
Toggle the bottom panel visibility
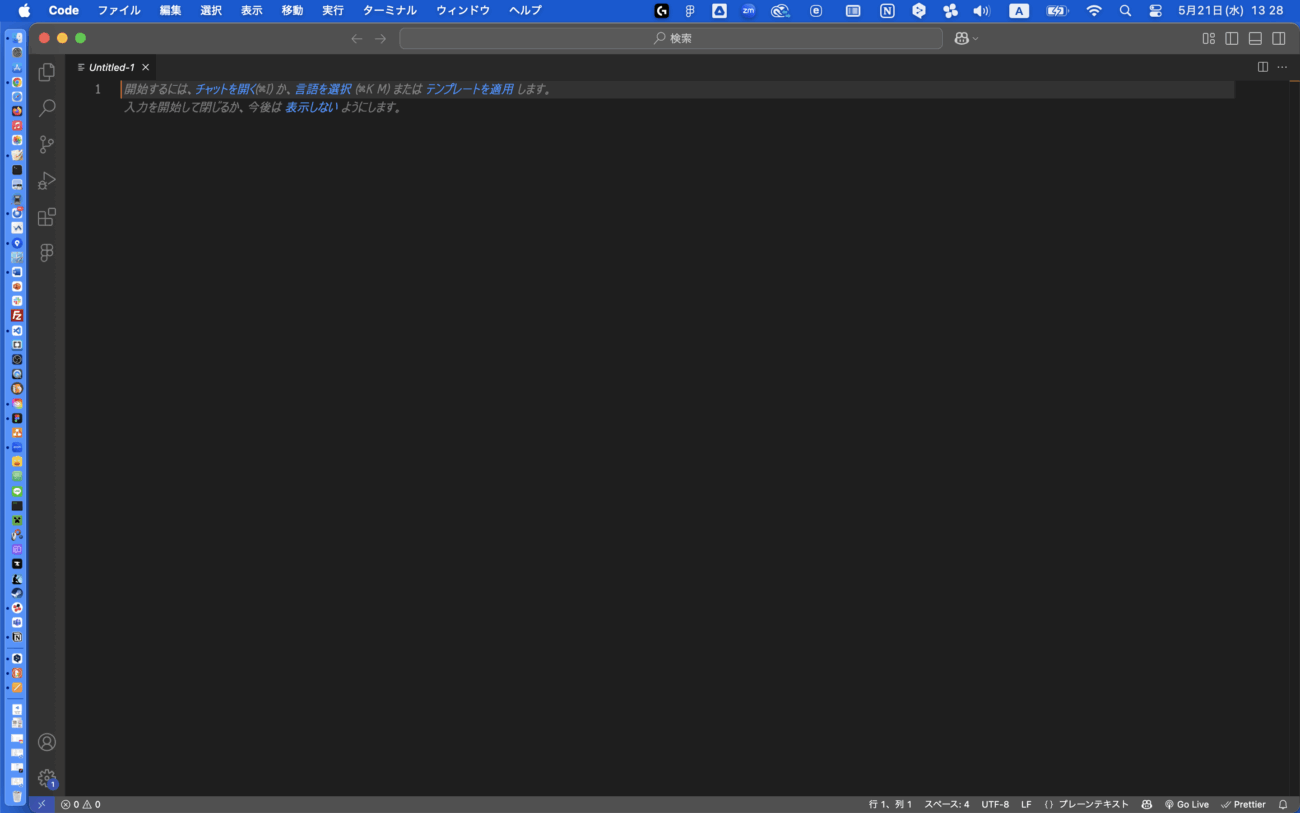point(1255,39)
